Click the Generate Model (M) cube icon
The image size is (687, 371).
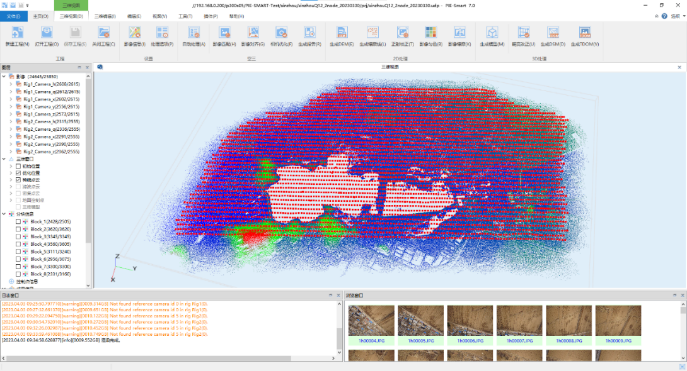[492, 32]
